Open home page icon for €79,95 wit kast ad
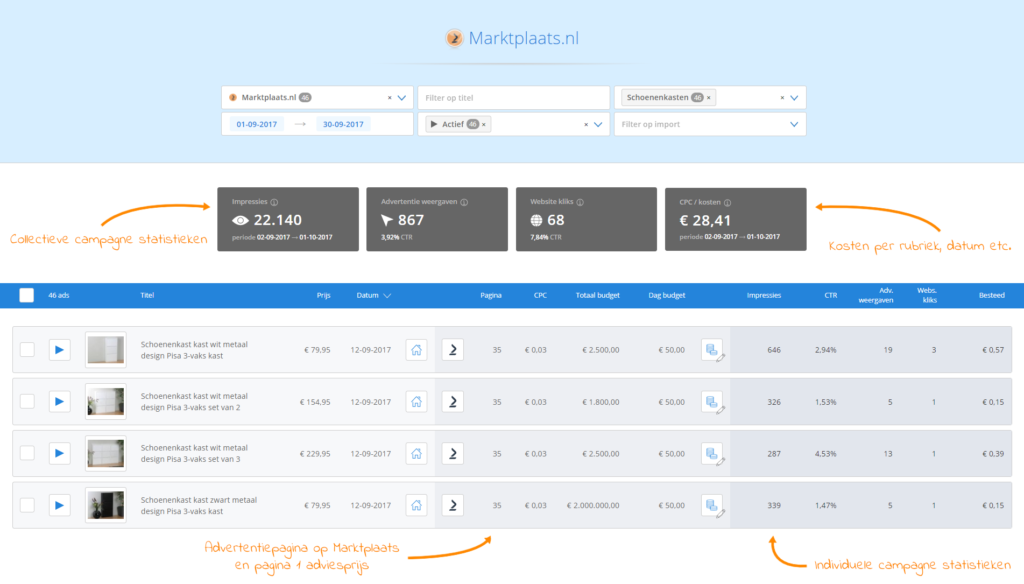 (x=416, y=349)
